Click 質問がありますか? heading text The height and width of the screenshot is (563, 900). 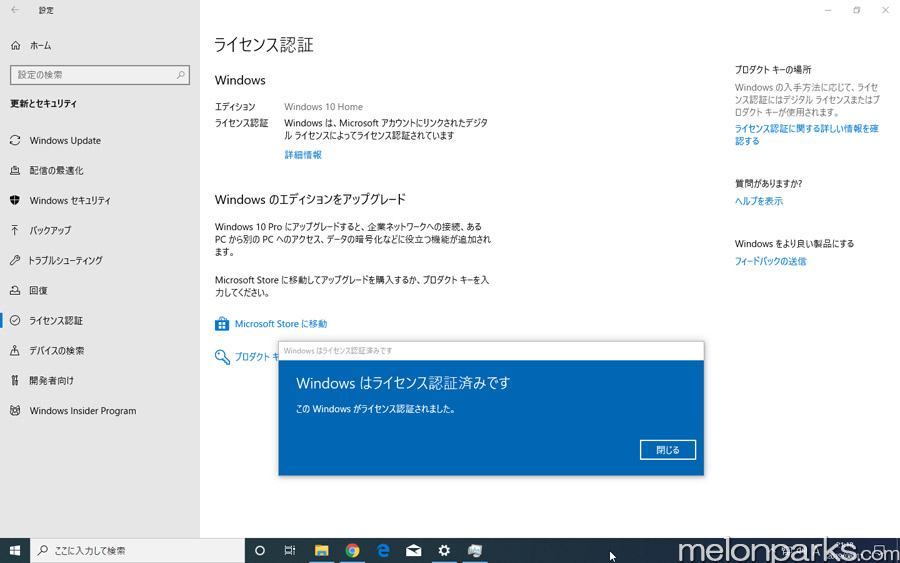[x=769, y=184]
